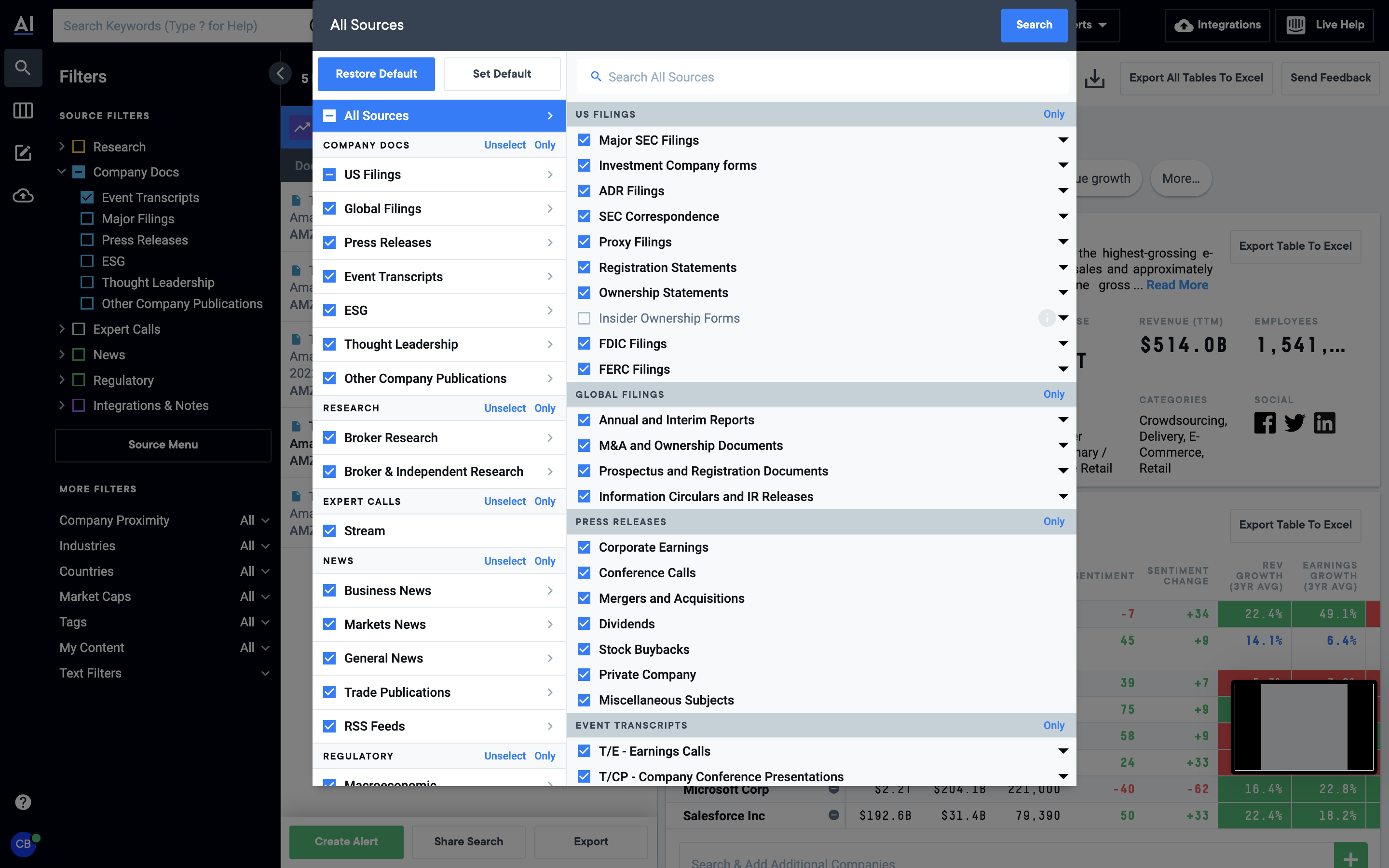Open Company Proximity All dropdown
Viewport: 1389px width, 868px height.
coord(255,520)
